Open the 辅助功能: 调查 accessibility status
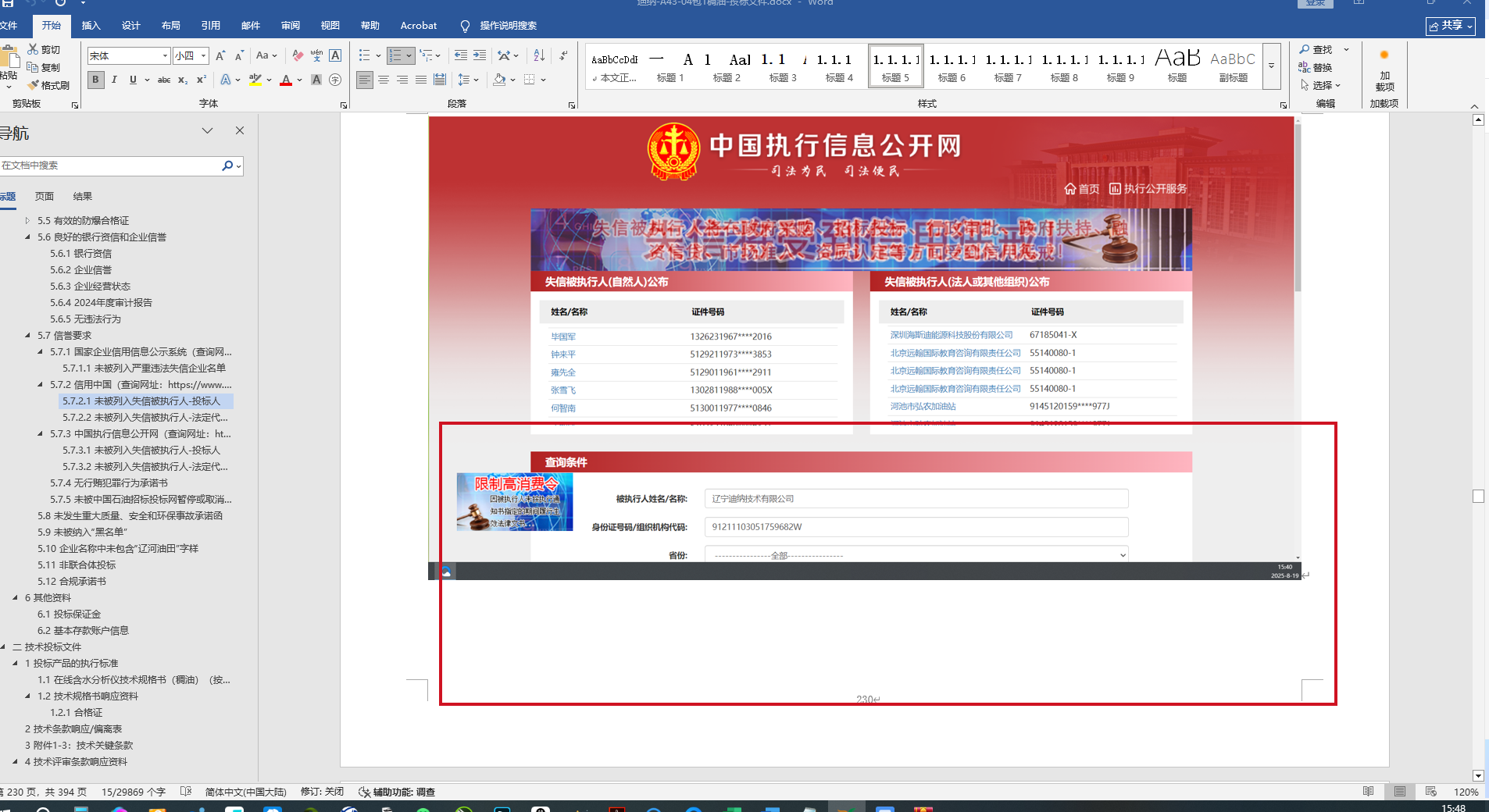This screenshot has width=1489, height=812. click(x=397, y=792)
